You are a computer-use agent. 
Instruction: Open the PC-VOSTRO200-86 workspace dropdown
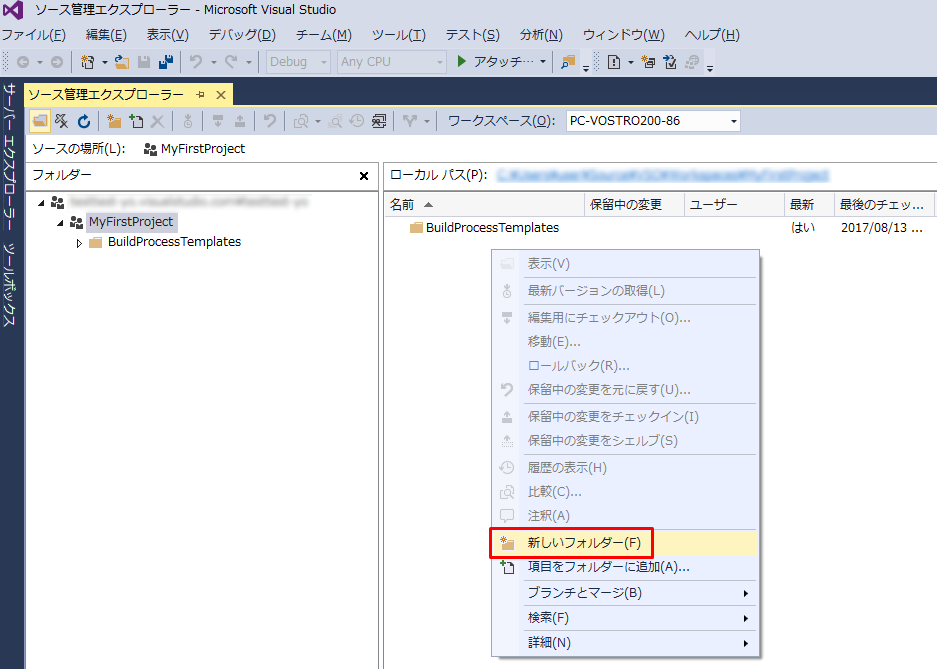[734, 120]
